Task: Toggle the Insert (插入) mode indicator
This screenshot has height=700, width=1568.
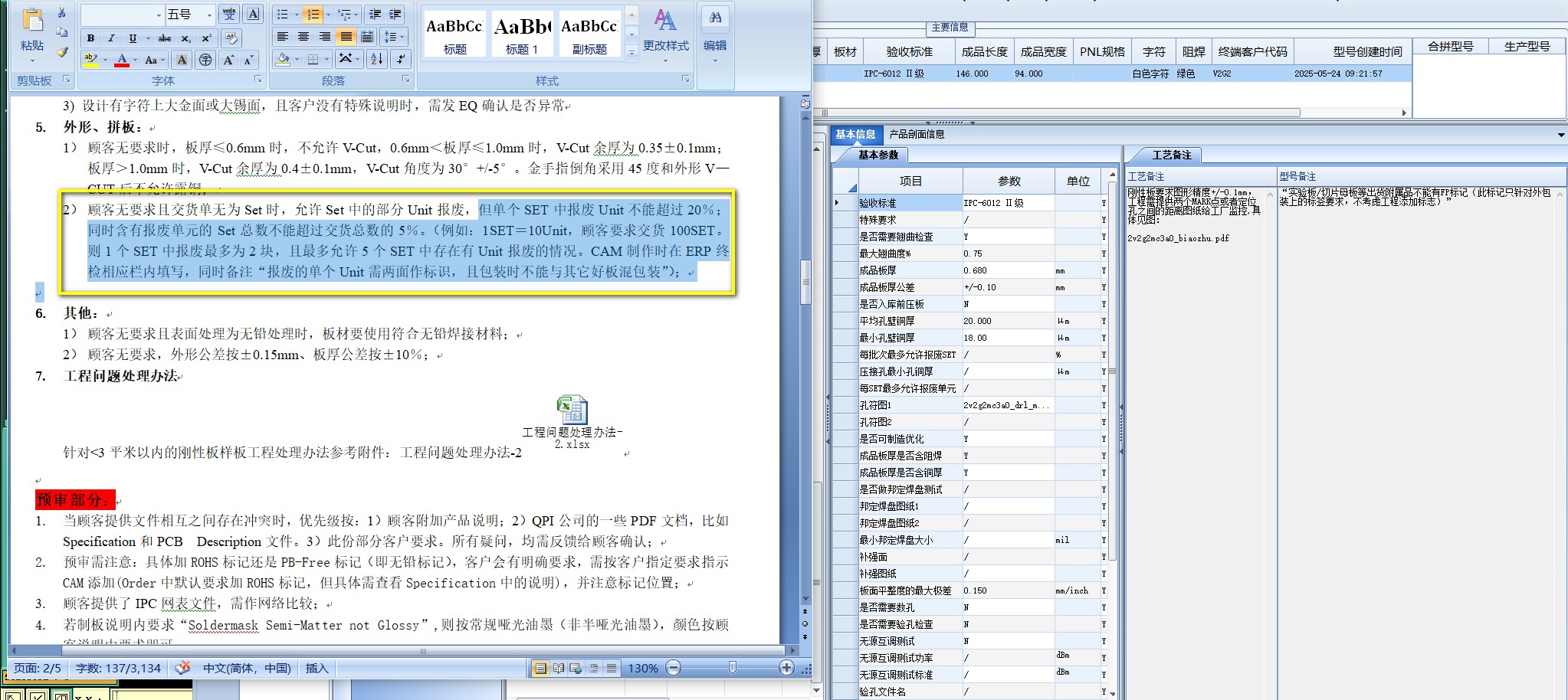Action: pyautogui.click(x=317, y=668)
